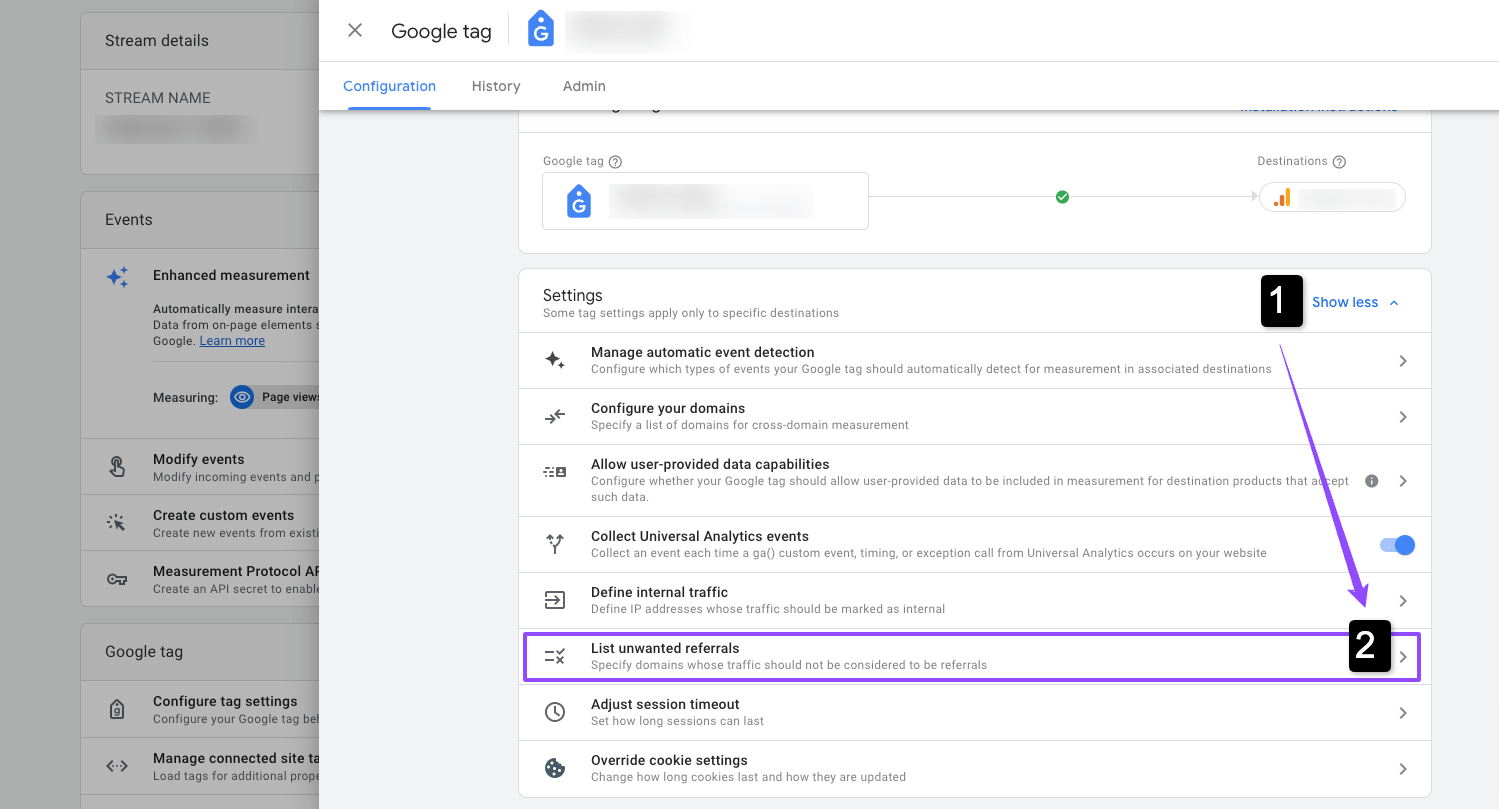Click the Adjust session timeout clock icon

[x=555, y=712]
